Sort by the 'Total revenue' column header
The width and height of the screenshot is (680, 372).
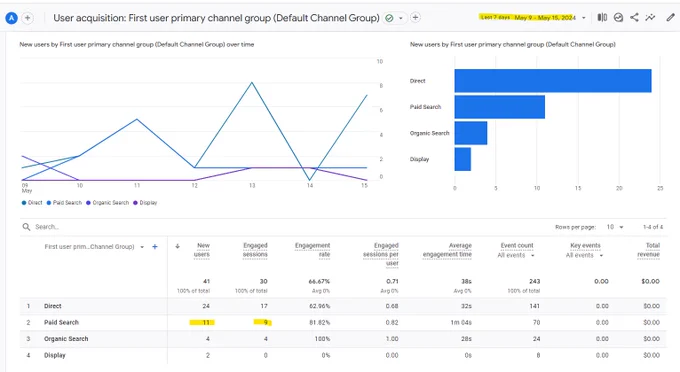click(x=648, y=250)
